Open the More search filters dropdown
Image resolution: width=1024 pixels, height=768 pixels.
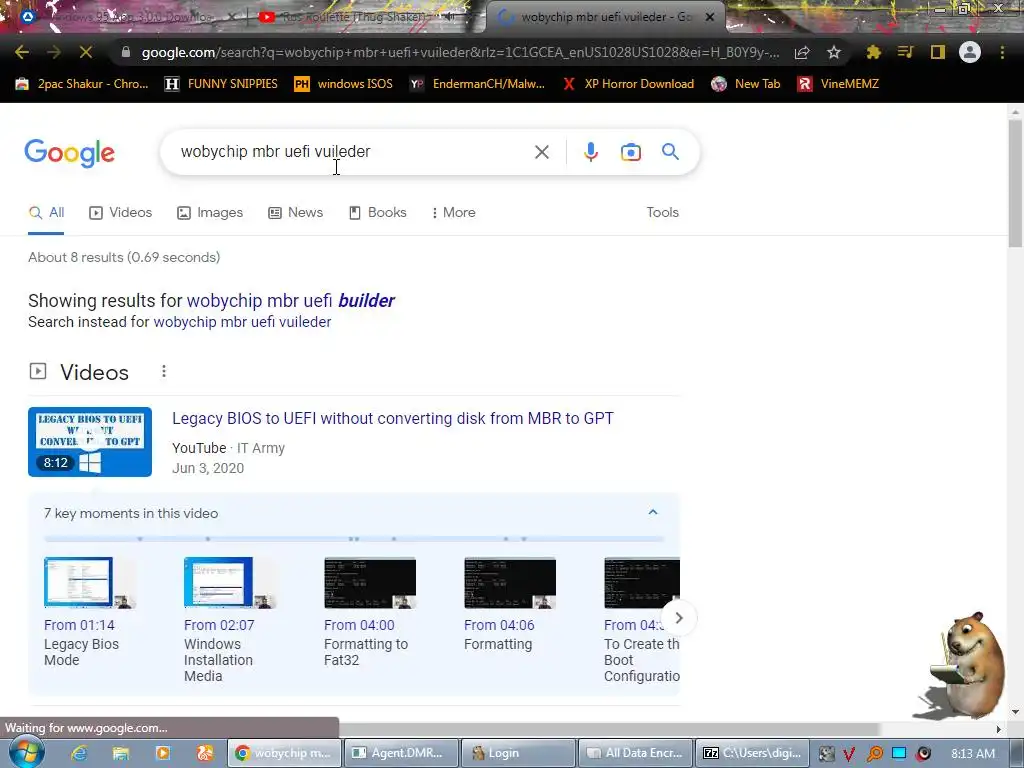pyautogui.click(x=453, y=212)
